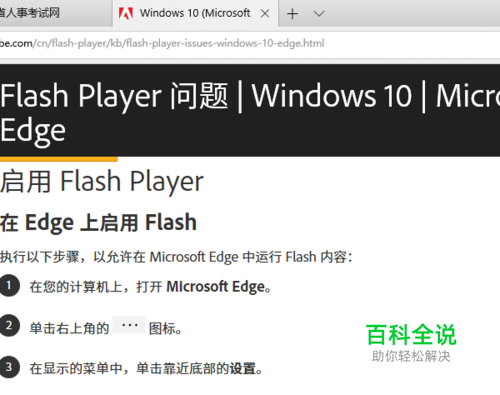Click step 1 text 打开 Microsoft Edge

(x=151, y=287)
